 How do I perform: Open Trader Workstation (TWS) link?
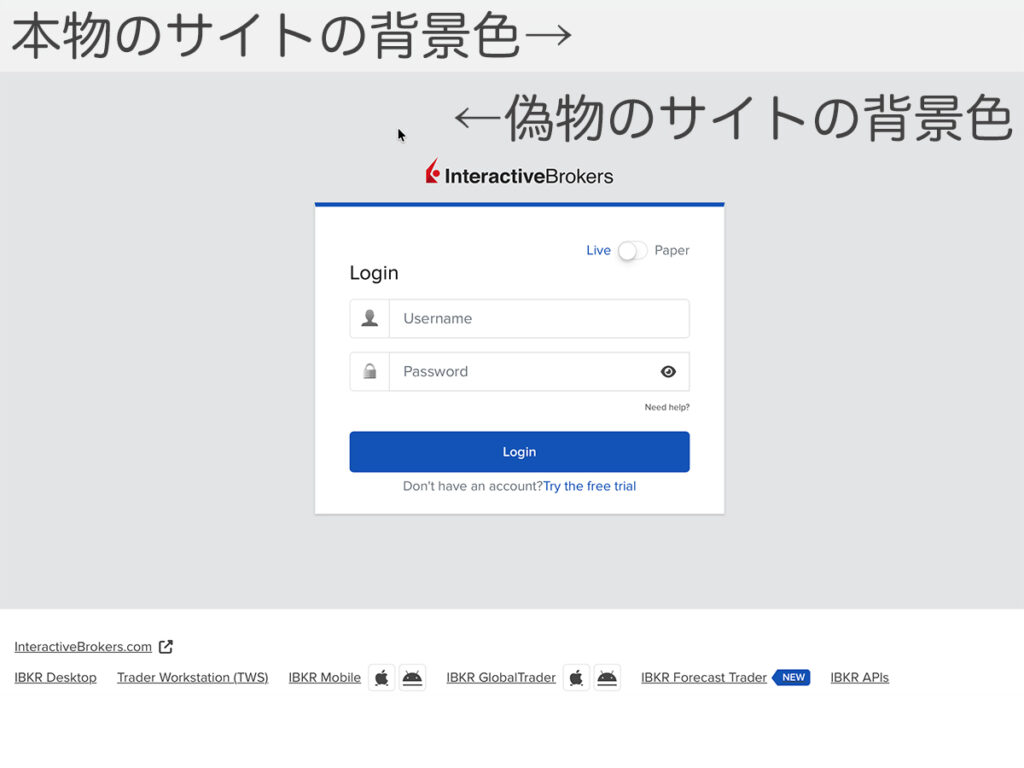coord(193,678)
